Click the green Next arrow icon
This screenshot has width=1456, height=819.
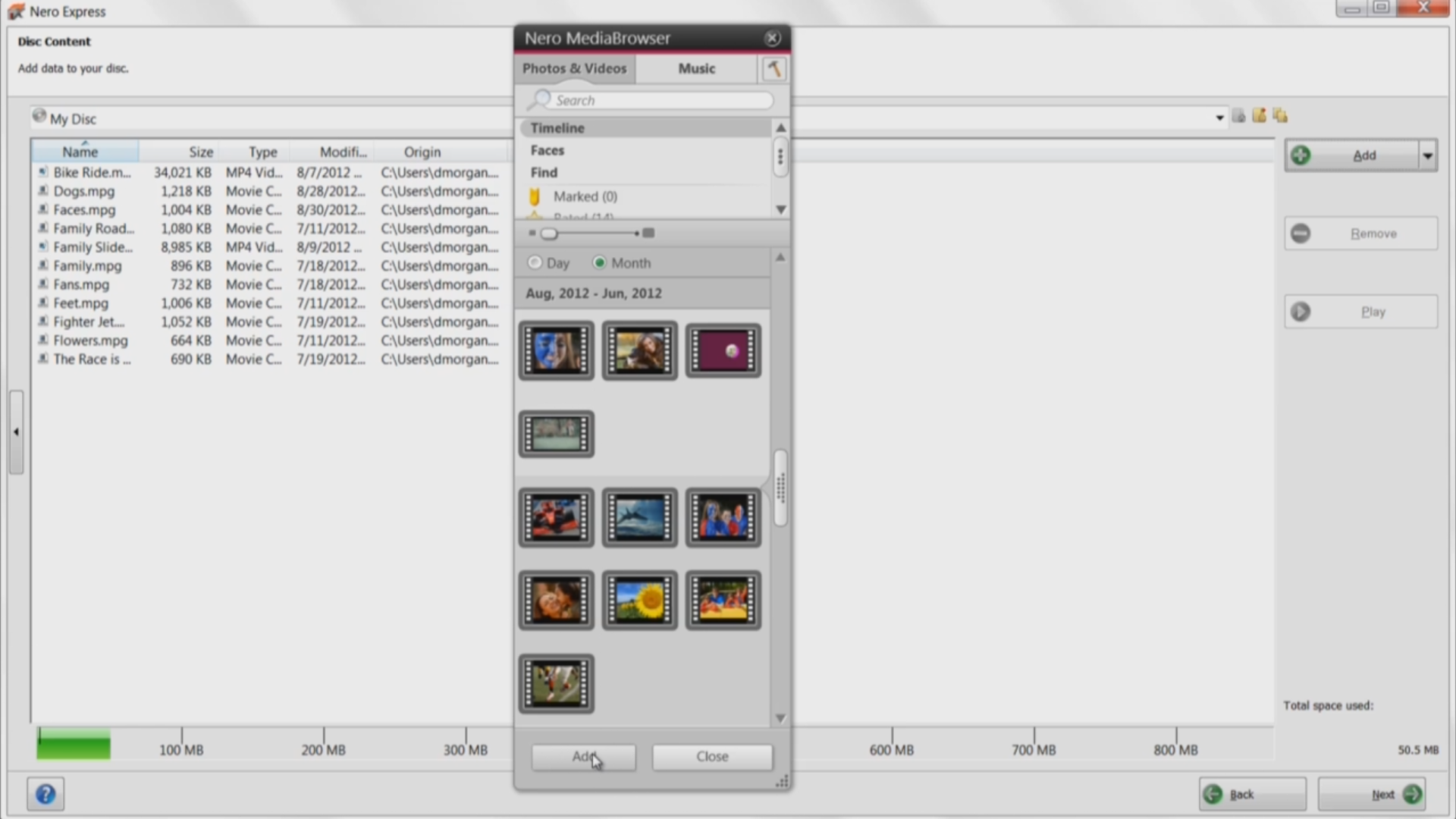click(x=1412, y=794)
